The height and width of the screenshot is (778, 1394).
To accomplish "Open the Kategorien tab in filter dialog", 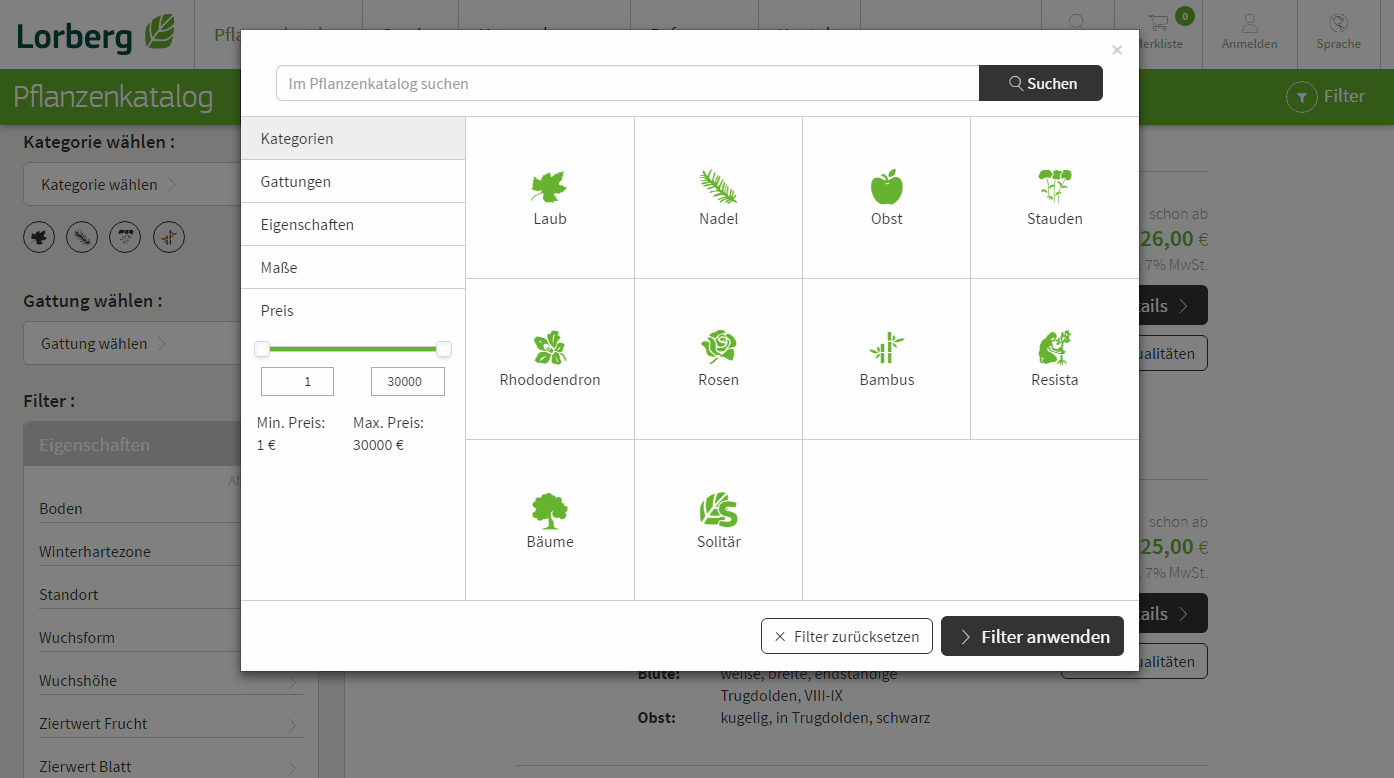I will (x=353, y=139).
